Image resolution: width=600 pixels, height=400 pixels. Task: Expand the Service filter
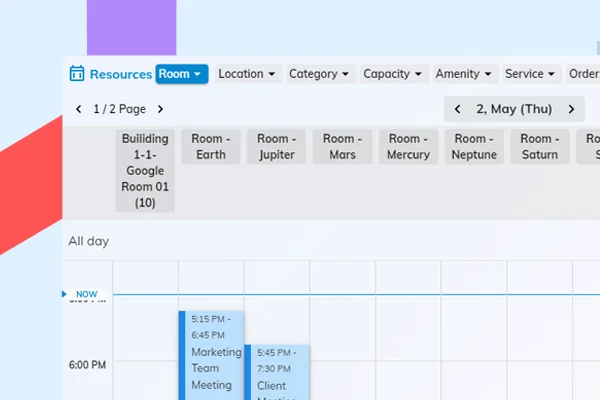530,74
